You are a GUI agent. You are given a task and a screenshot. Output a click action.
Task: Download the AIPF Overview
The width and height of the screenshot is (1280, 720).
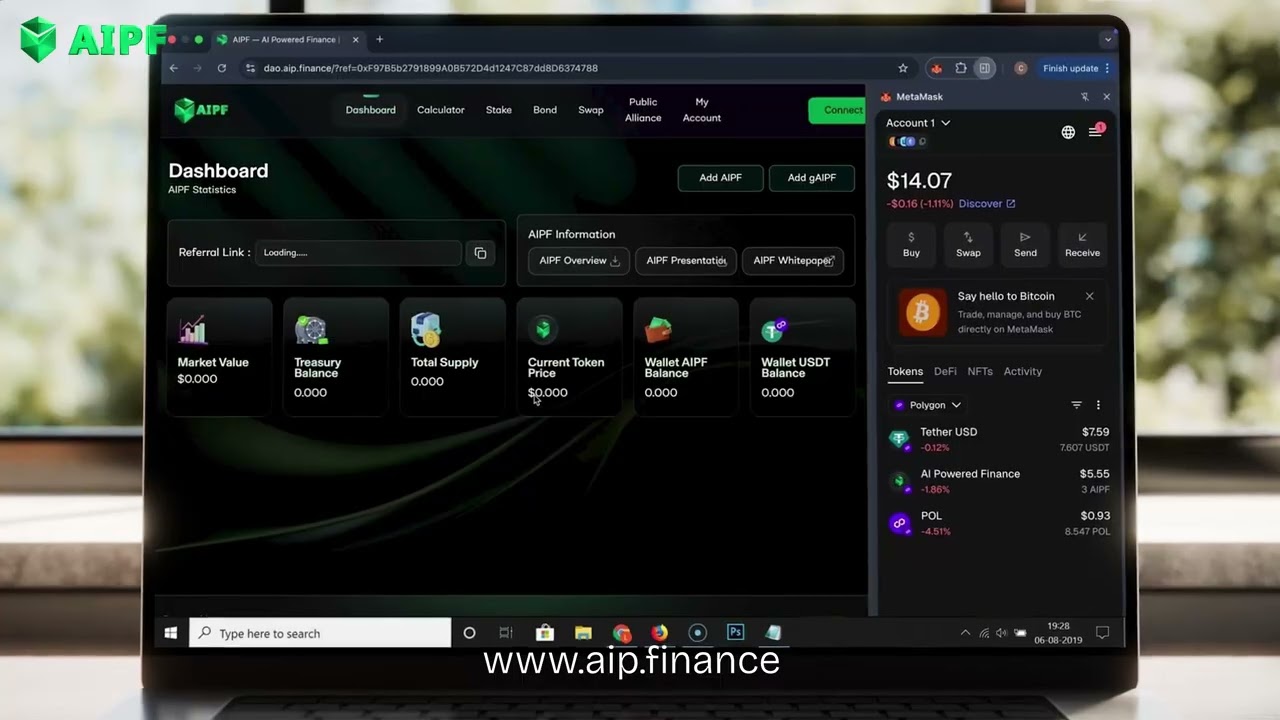(x=579, y=261)
